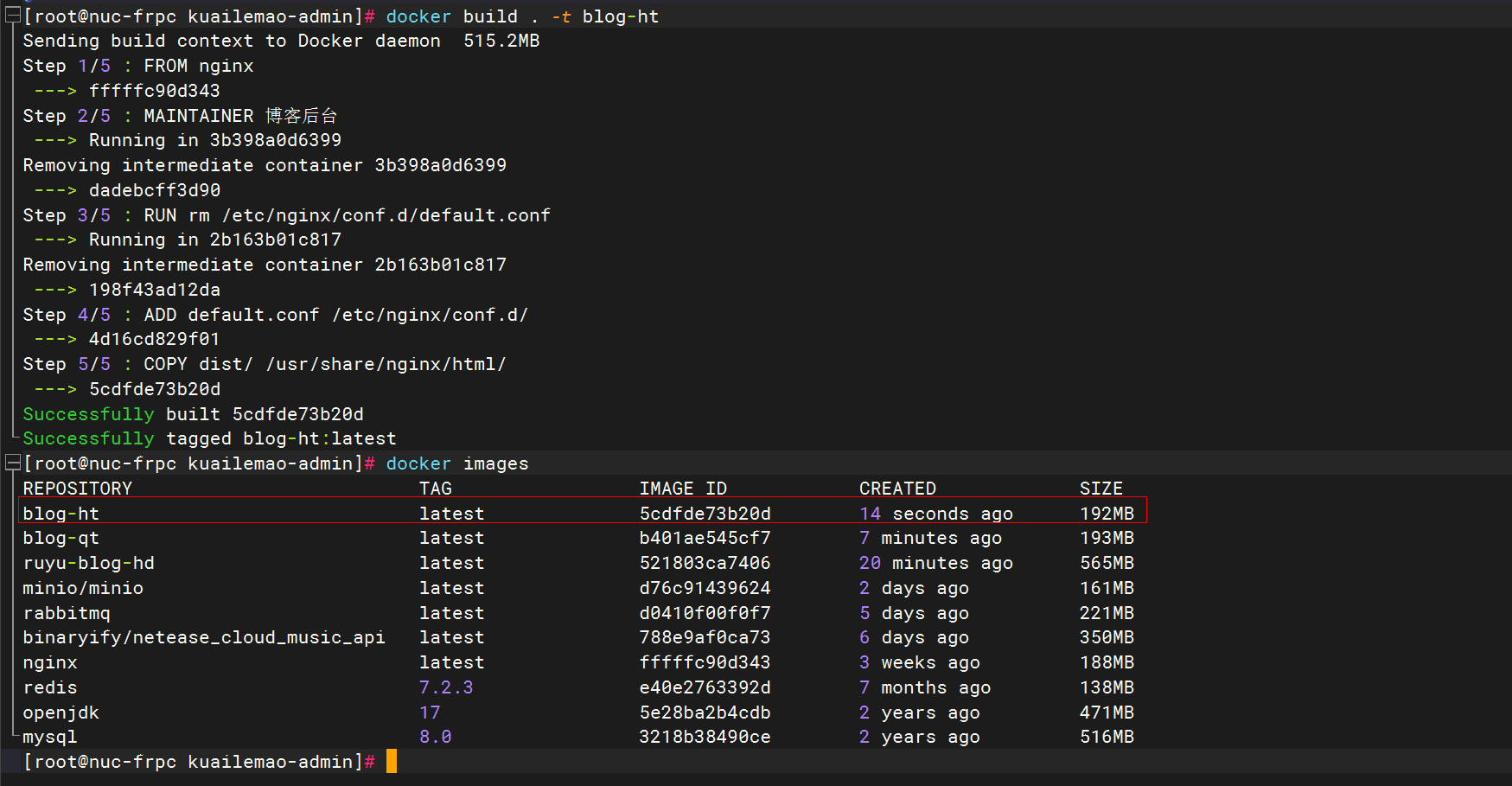Click the '565MB' size value
Viewport: 1512px width, 786px height.
click(x=1107, y=563)
